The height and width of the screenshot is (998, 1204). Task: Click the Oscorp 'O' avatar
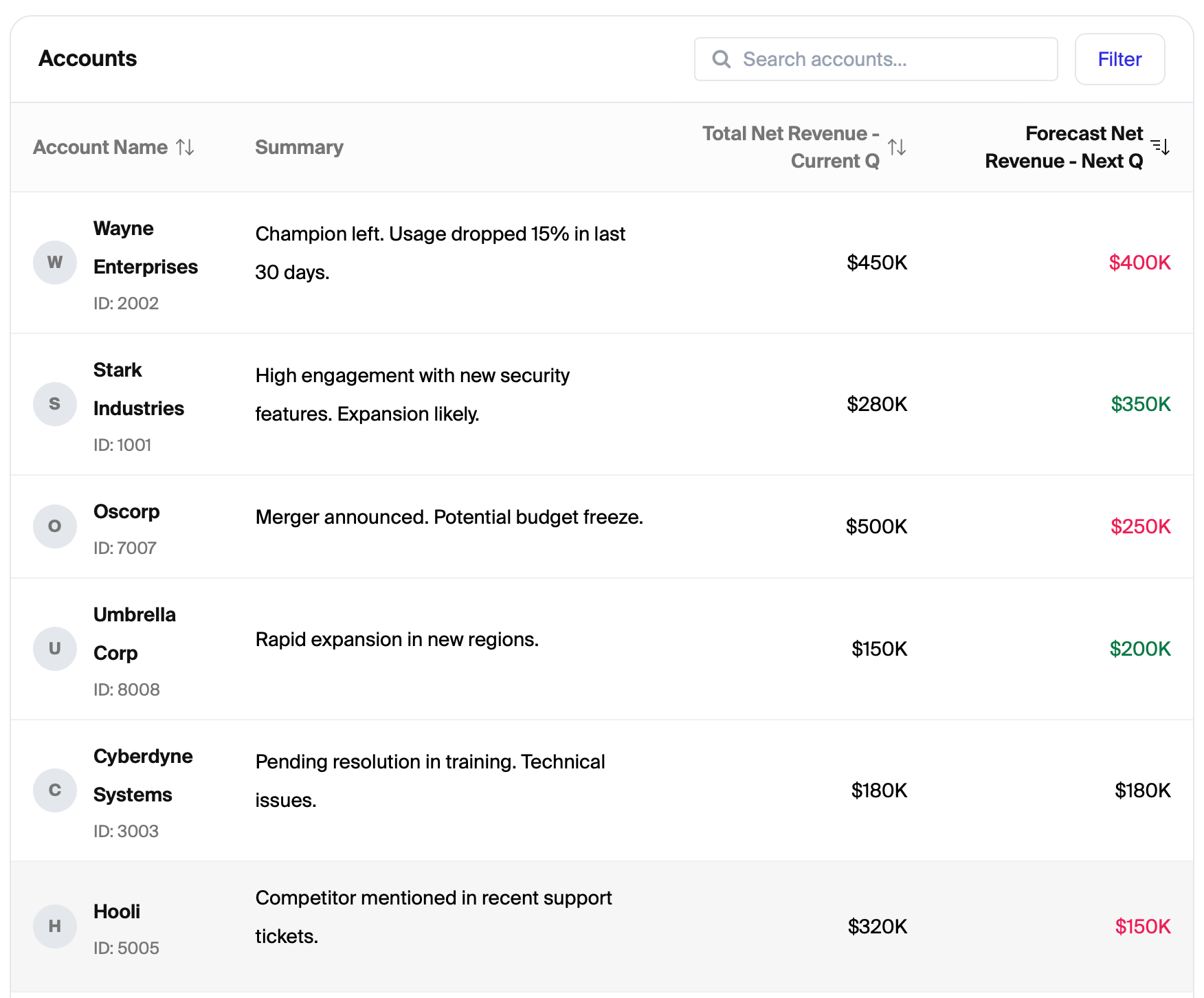[x=55, y=526]
